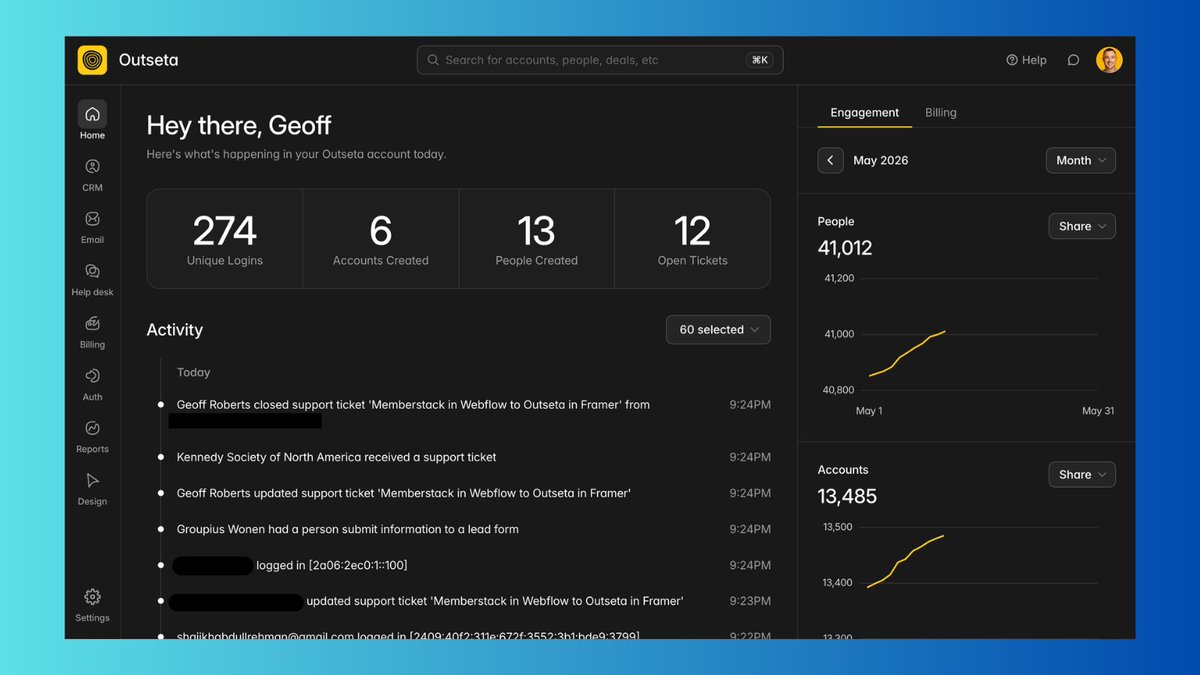Click the 274 Unique Logins stat
Image resolution: width=1200 pixels, height=675 pixels.
[225, 239]
